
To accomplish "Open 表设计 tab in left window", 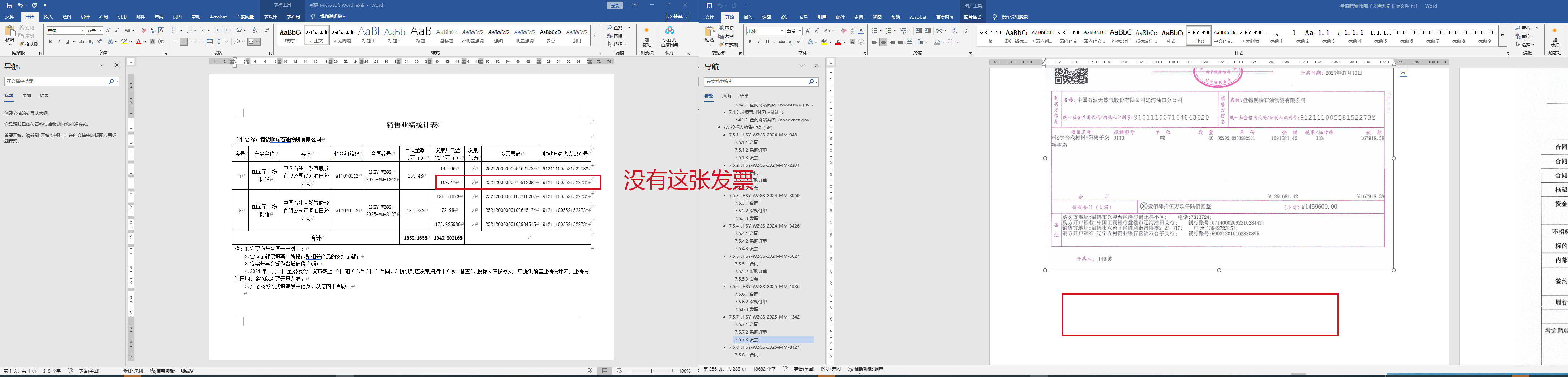I will [270, 17].
